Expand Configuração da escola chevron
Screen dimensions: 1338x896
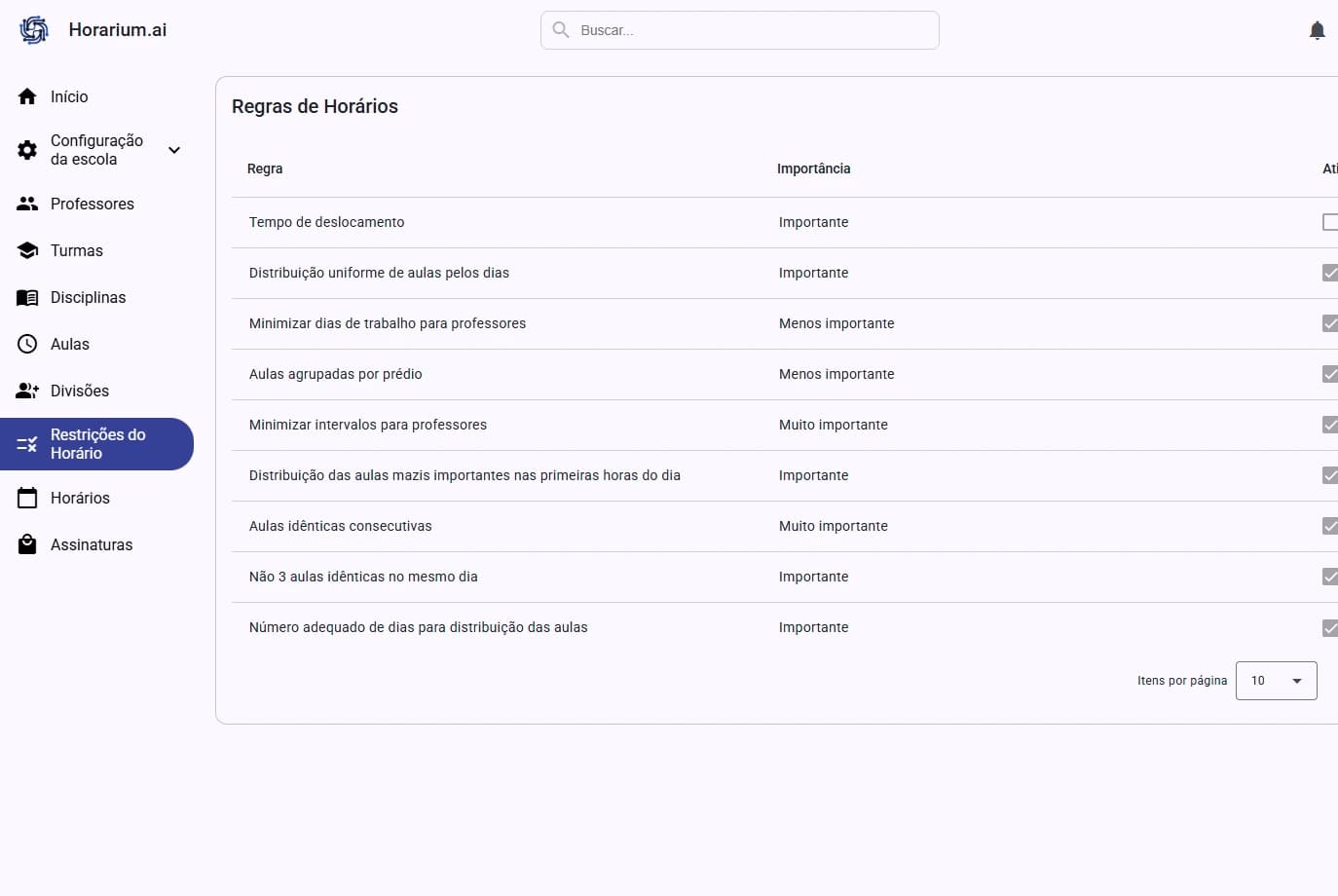pyautogui.click(x=174, y=150)
